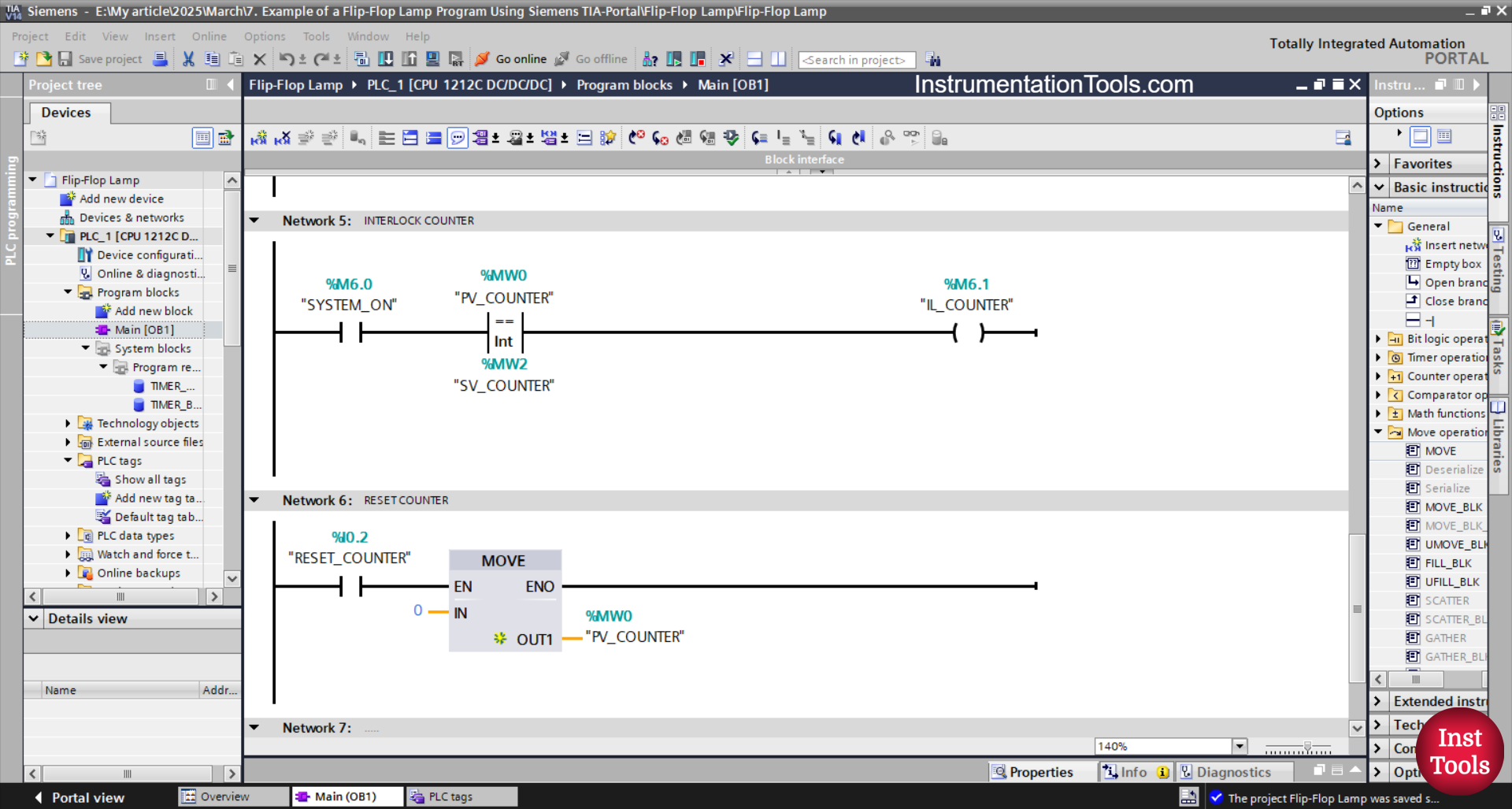The width and height of the screenshot is (1512, 809).
Task: Collapse the Basic instructions panel
Action: tap(1380, 187)
